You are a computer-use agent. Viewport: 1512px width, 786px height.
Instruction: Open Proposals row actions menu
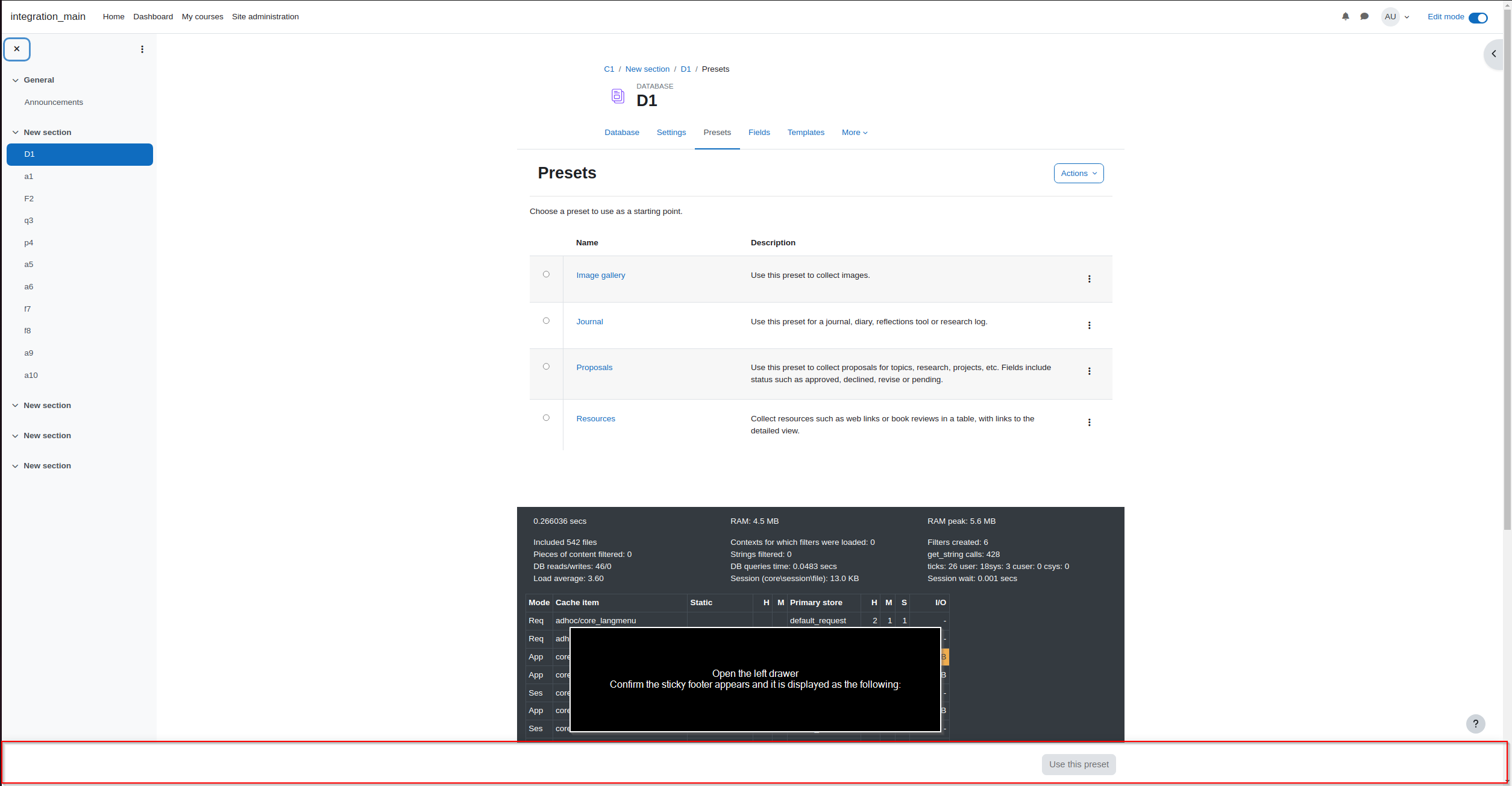point(1089,371)
